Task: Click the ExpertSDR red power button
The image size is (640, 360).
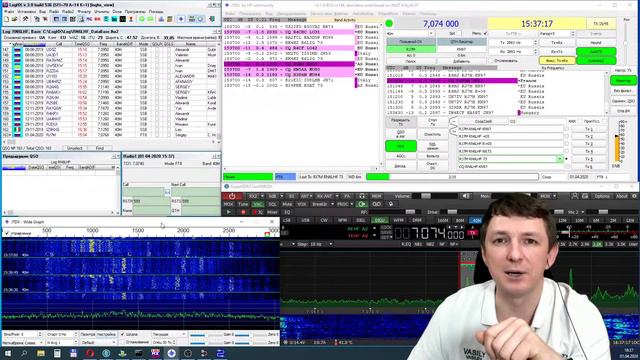Action: pos(232,196)
